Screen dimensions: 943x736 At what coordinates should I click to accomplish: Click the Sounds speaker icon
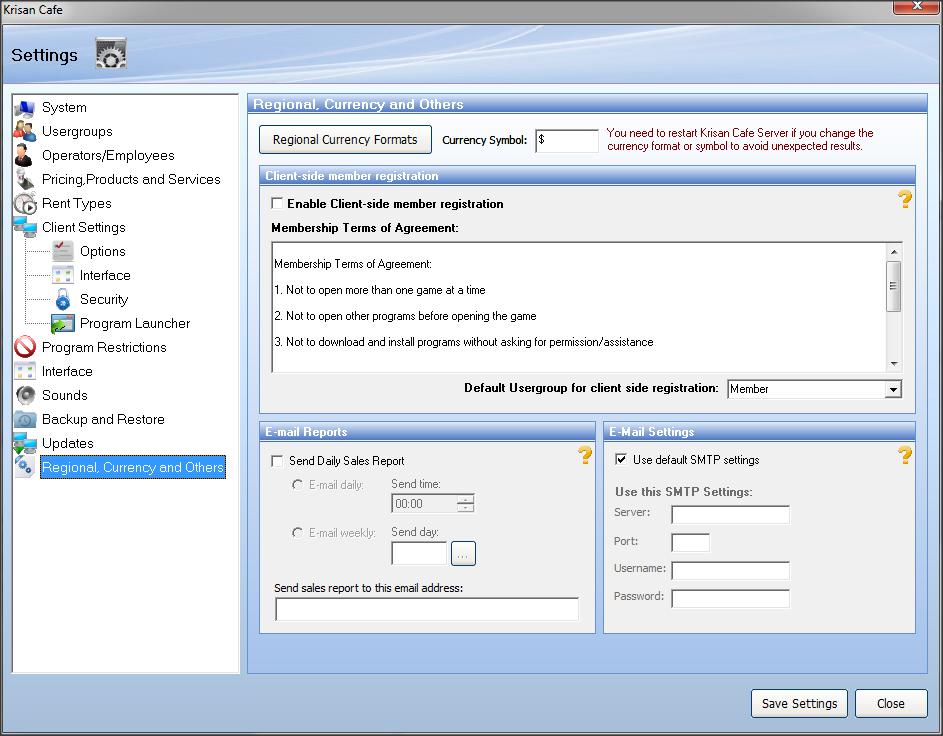(25, 395)
